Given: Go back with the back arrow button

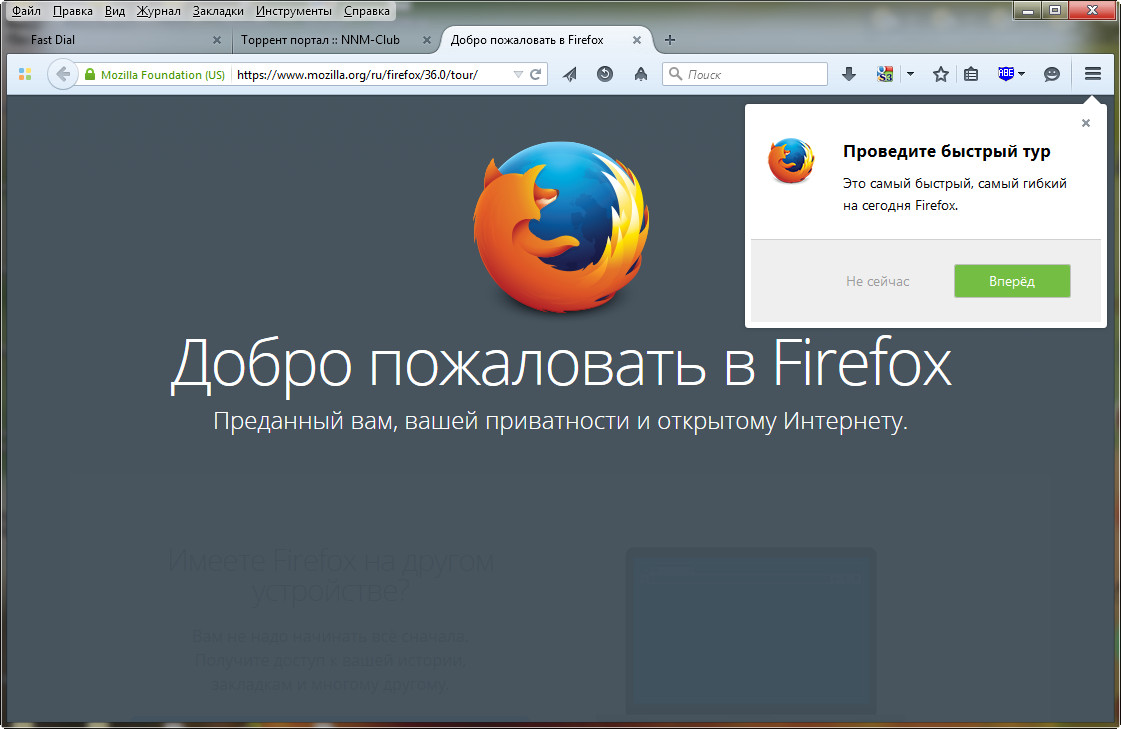Looking at the screenshot, I should (x=63, y=74).
